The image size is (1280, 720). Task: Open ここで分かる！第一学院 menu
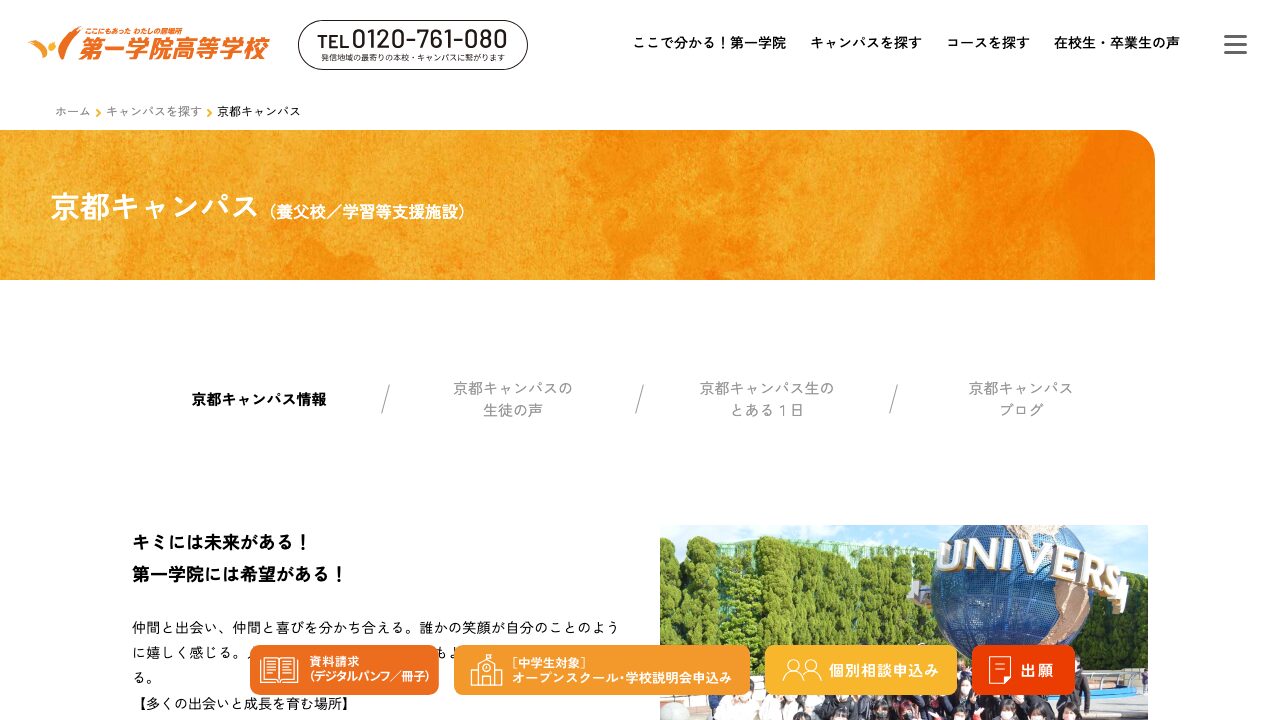pyautogui.click(x=709, y=43)
